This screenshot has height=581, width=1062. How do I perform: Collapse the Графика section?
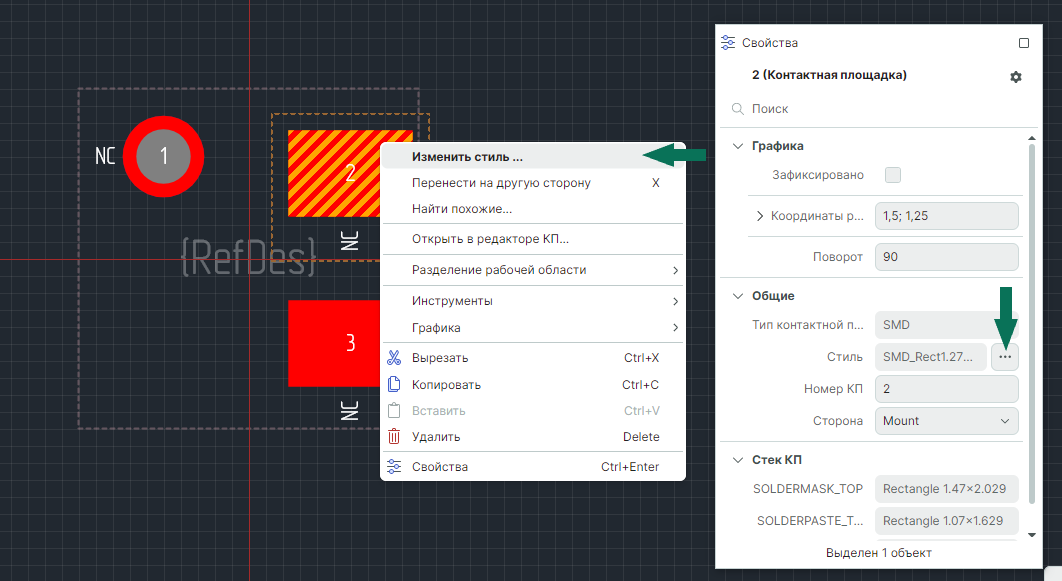[x=738, y=146]
